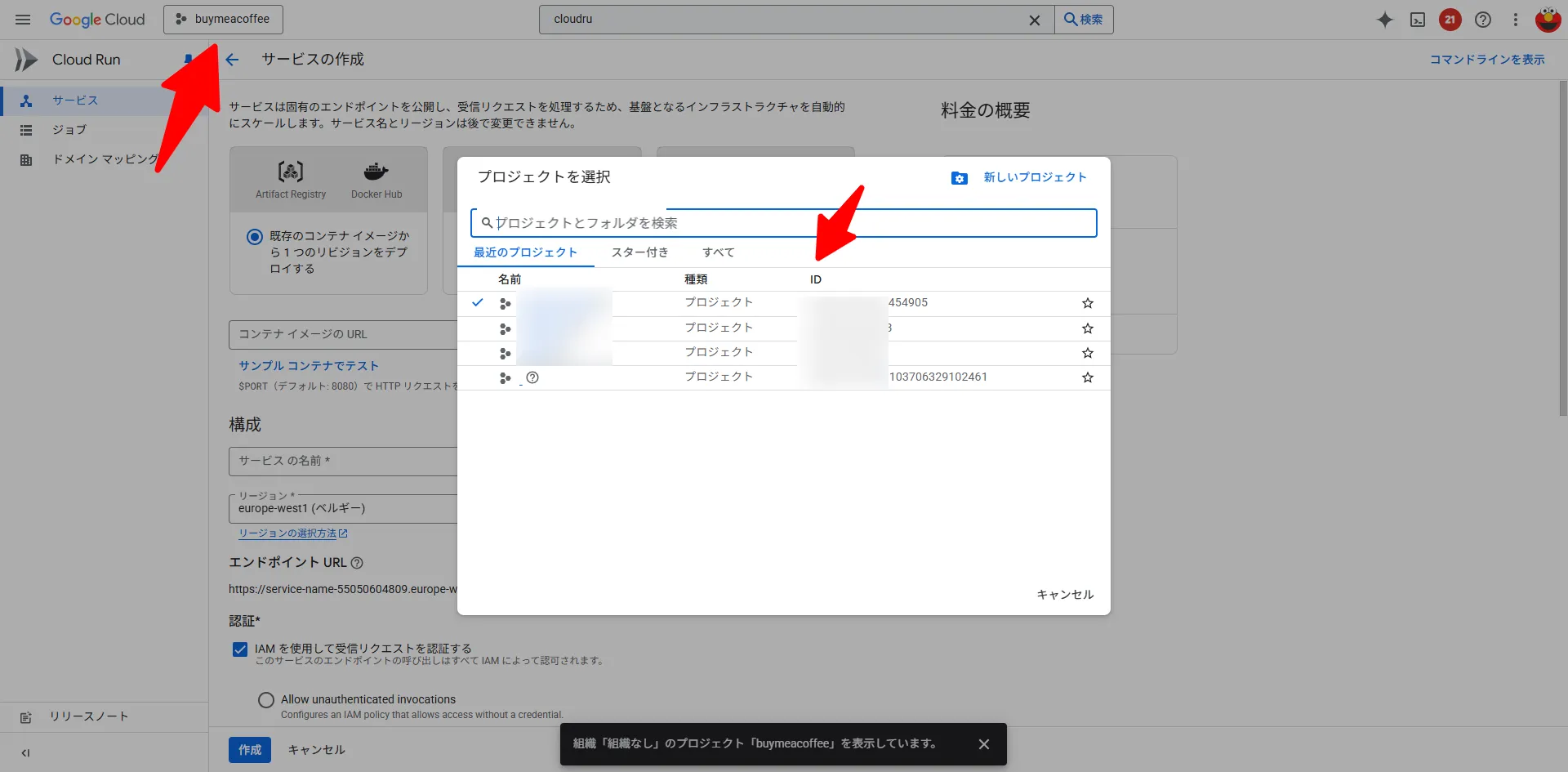The height and width of the screenshot is (772, 1568).
Task: Click the new project folder icon
Action: [x=959, y=178]
